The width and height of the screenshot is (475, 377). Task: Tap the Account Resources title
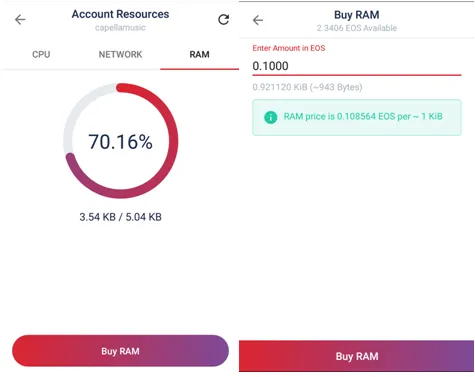[x=120, y=14]
